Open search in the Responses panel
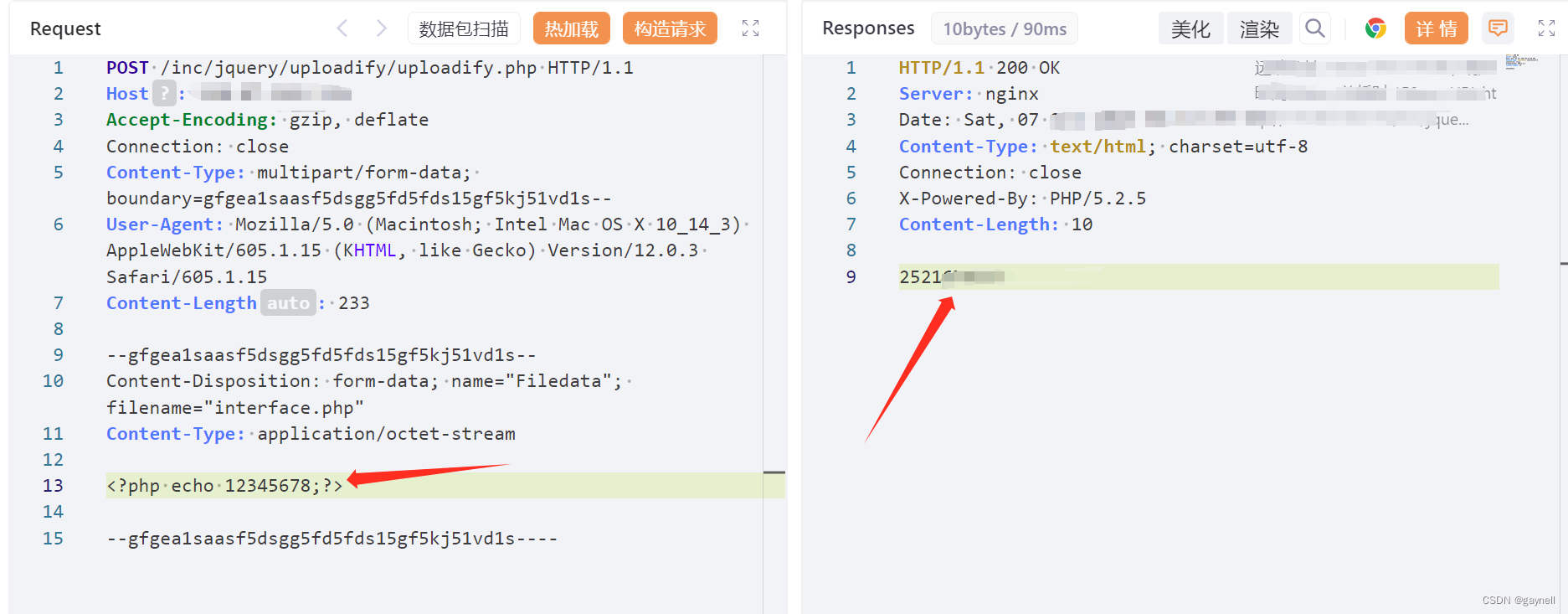Screen dimensions: 1568x614 pos(1315,28)
